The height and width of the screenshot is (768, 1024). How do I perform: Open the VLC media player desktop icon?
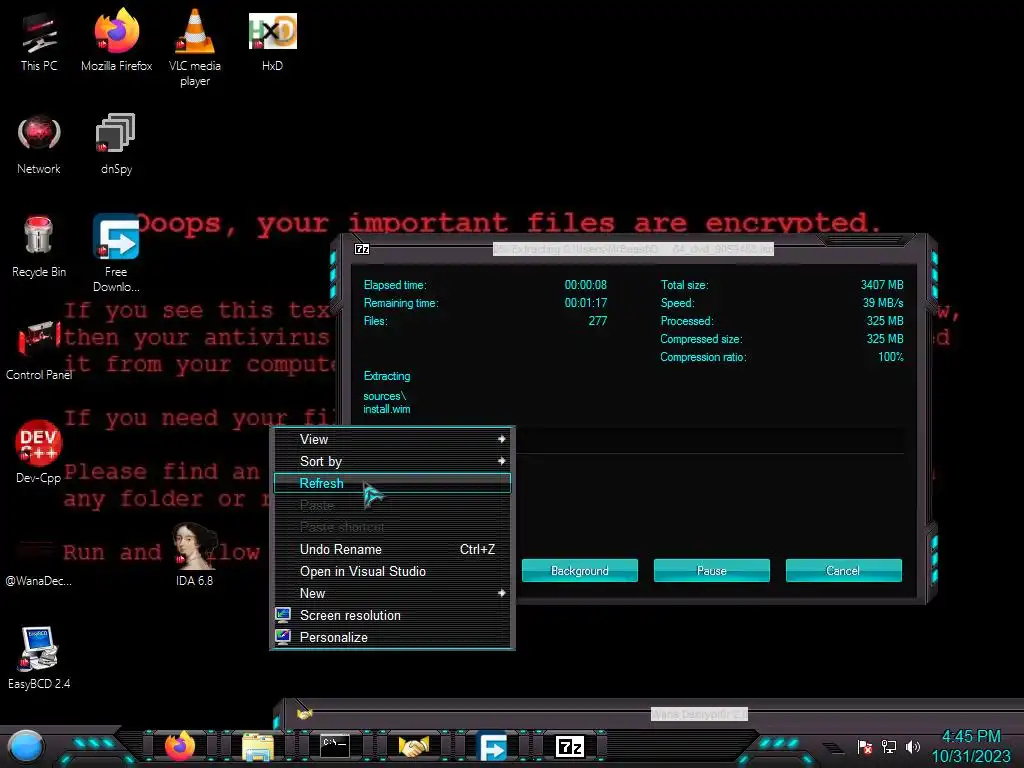tap(195, 48)
